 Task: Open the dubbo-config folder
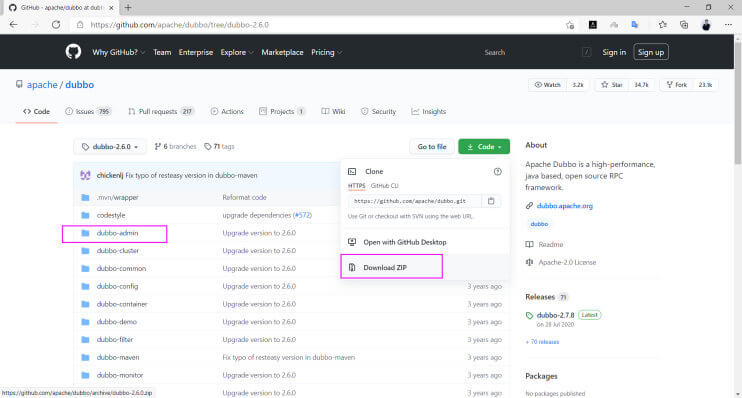[x=117, y=286]
